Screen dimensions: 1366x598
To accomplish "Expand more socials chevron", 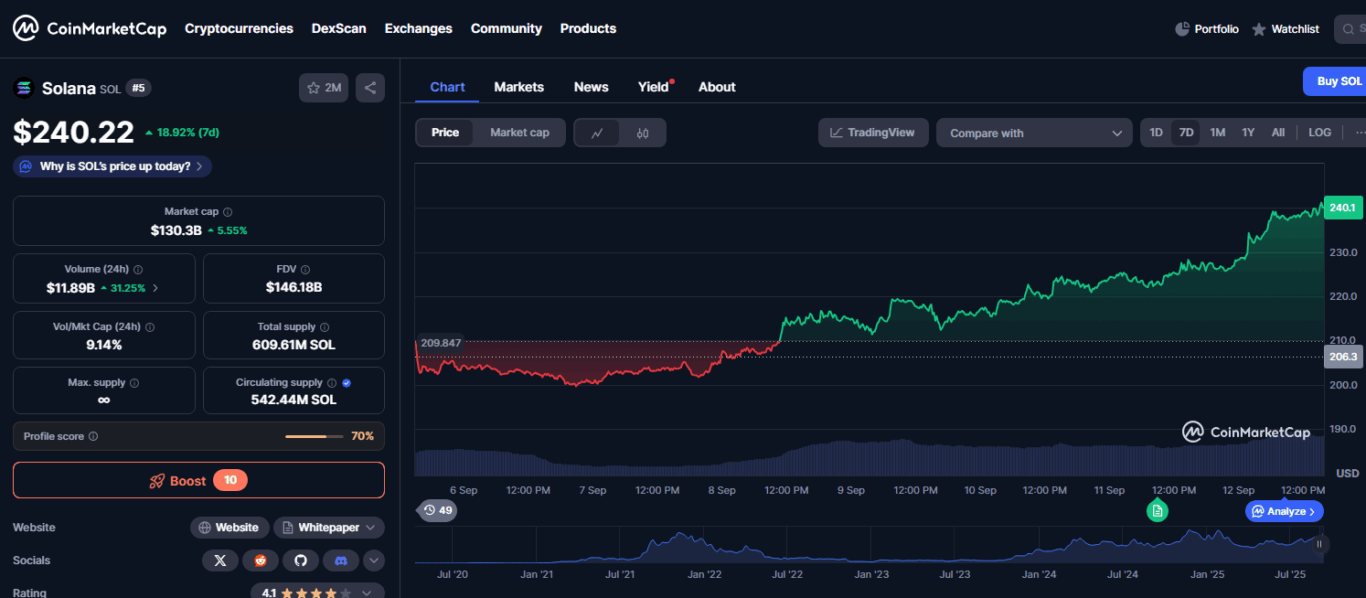I will click(374, 560).
